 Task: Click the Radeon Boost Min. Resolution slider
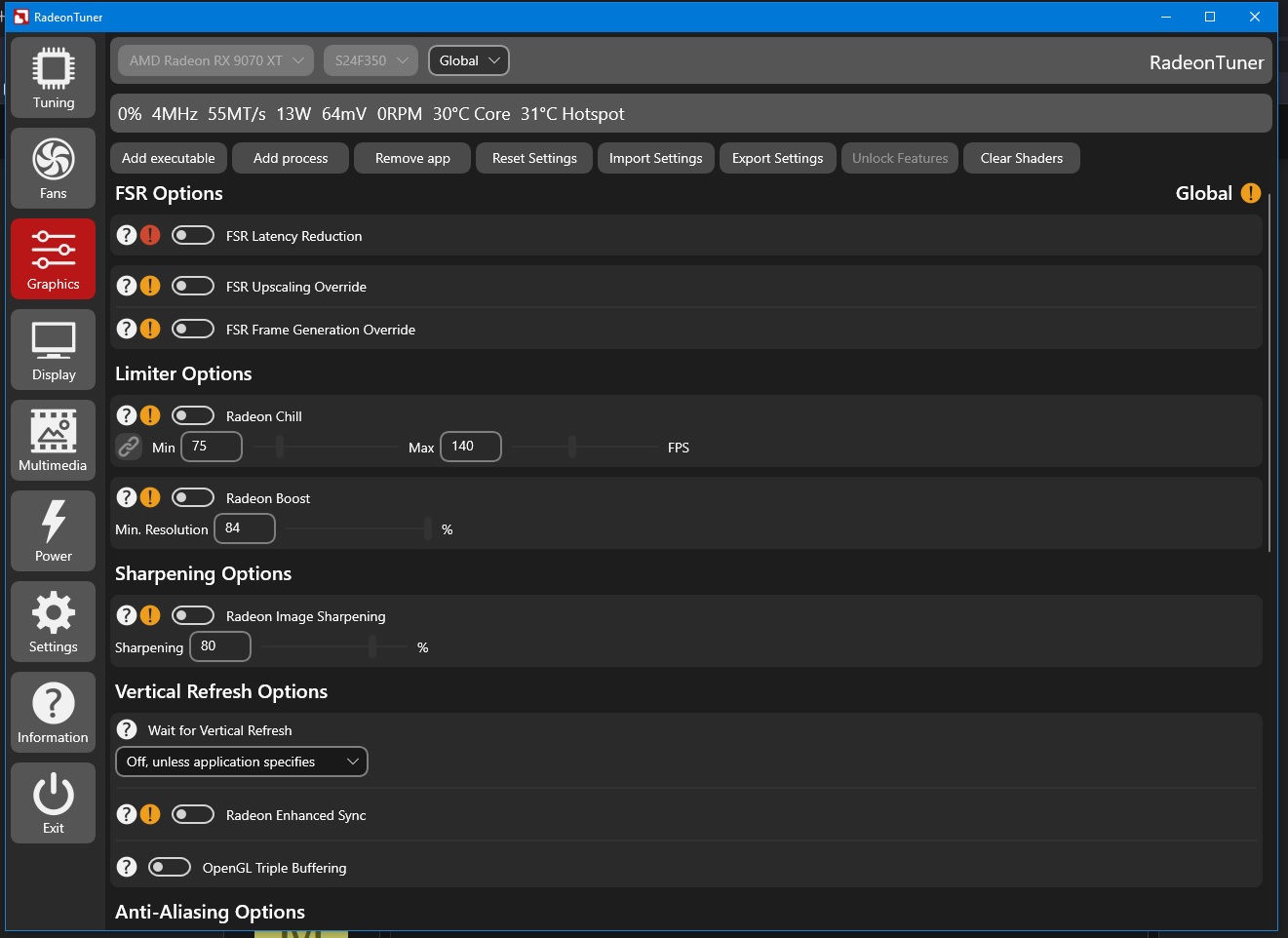click(x=359, y=528)
